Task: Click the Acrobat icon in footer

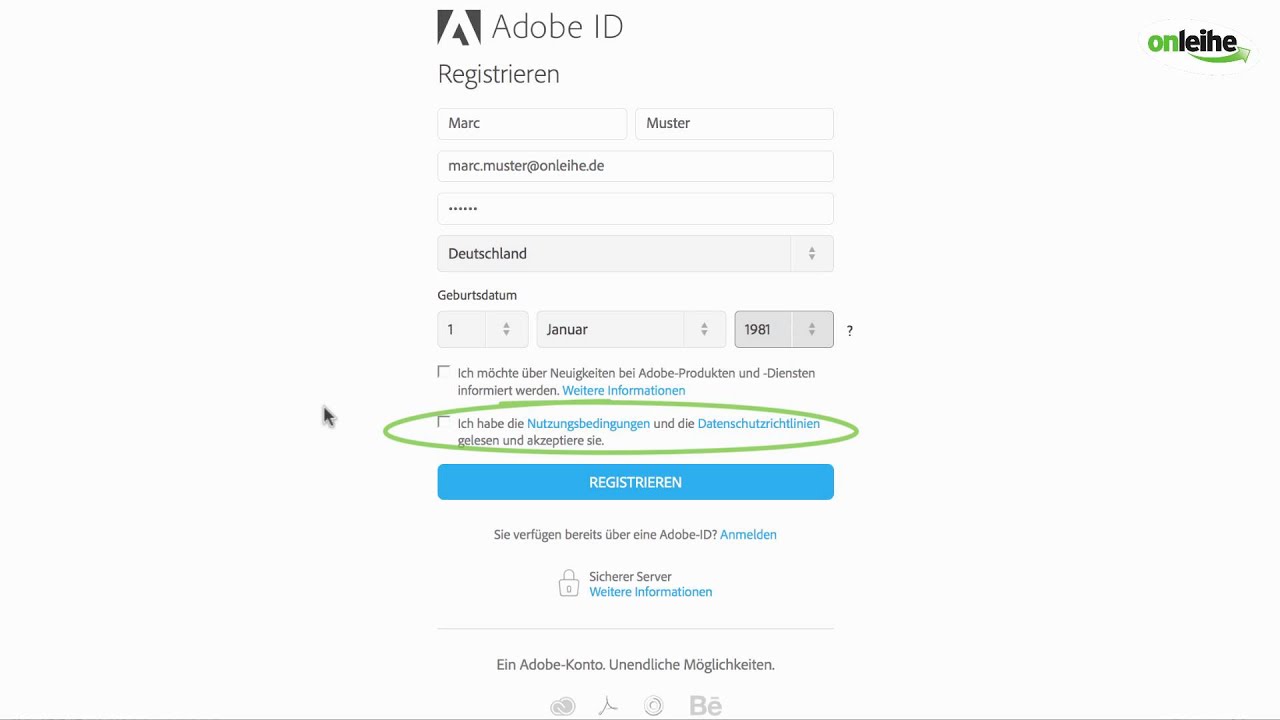Action: pos(608,706)
